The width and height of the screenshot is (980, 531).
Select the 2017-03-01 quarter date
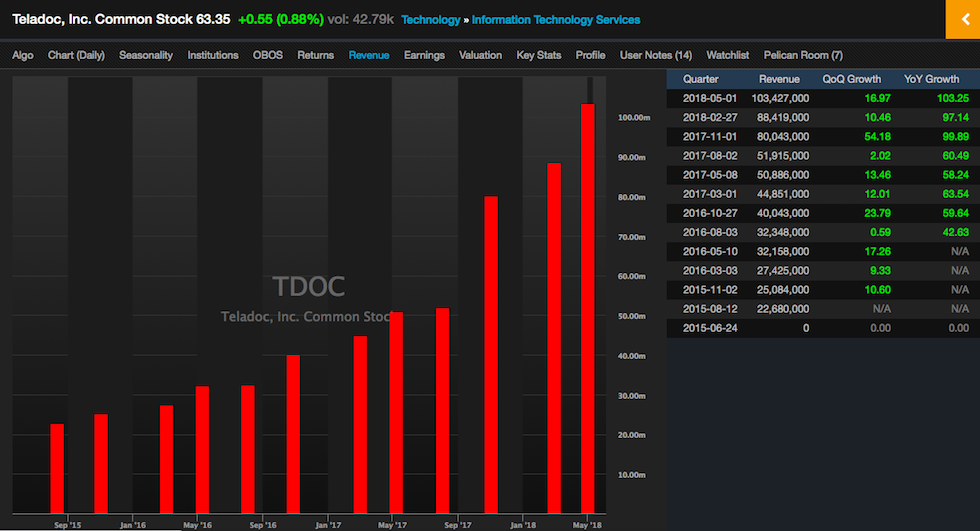click(710, 194)
